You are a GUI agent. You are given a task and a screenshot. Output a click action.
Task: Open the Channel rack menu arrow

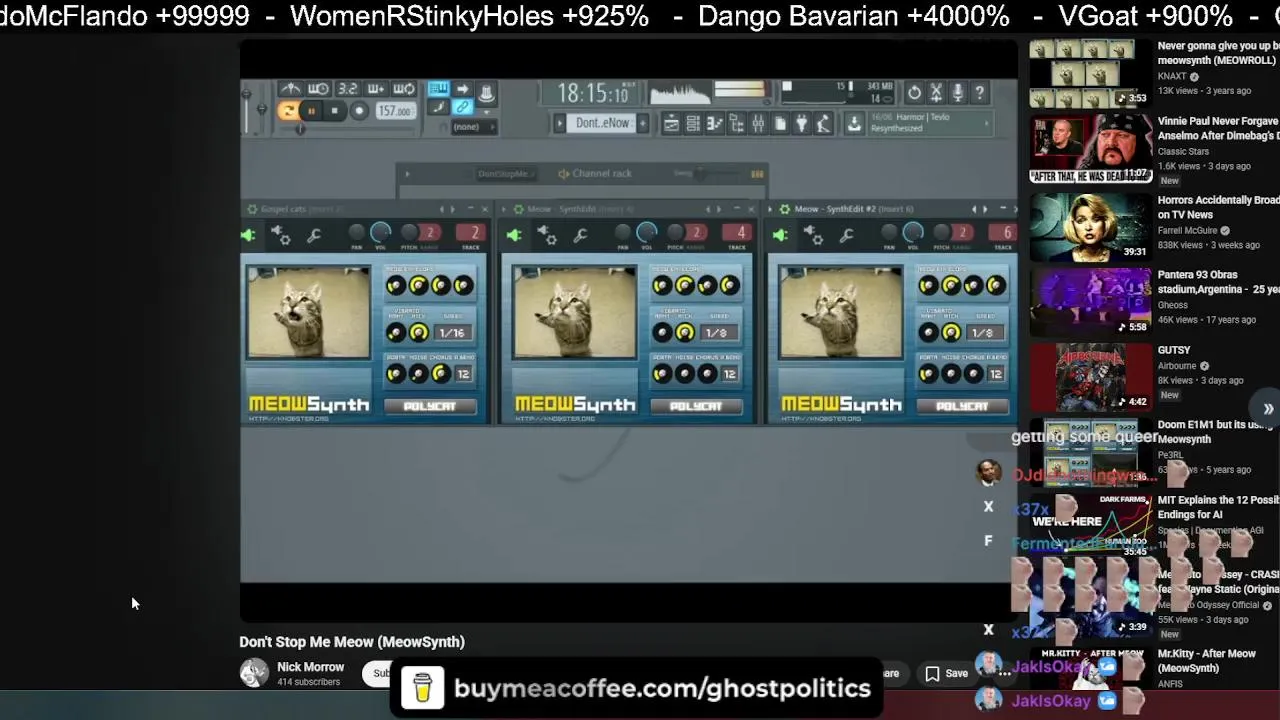point(406,174)
